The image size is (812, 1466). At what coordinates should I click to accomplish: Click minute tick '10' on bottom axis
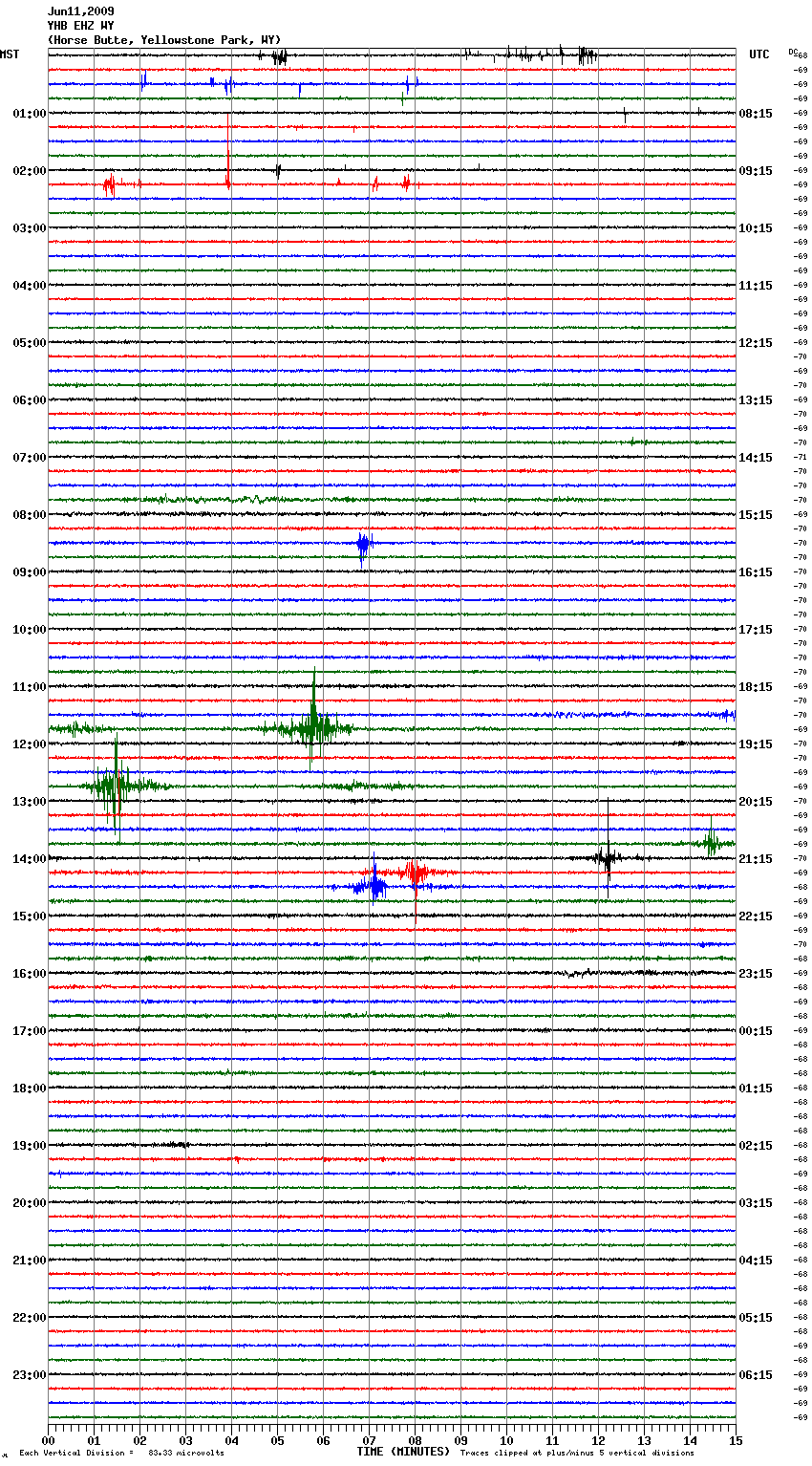506,1440
